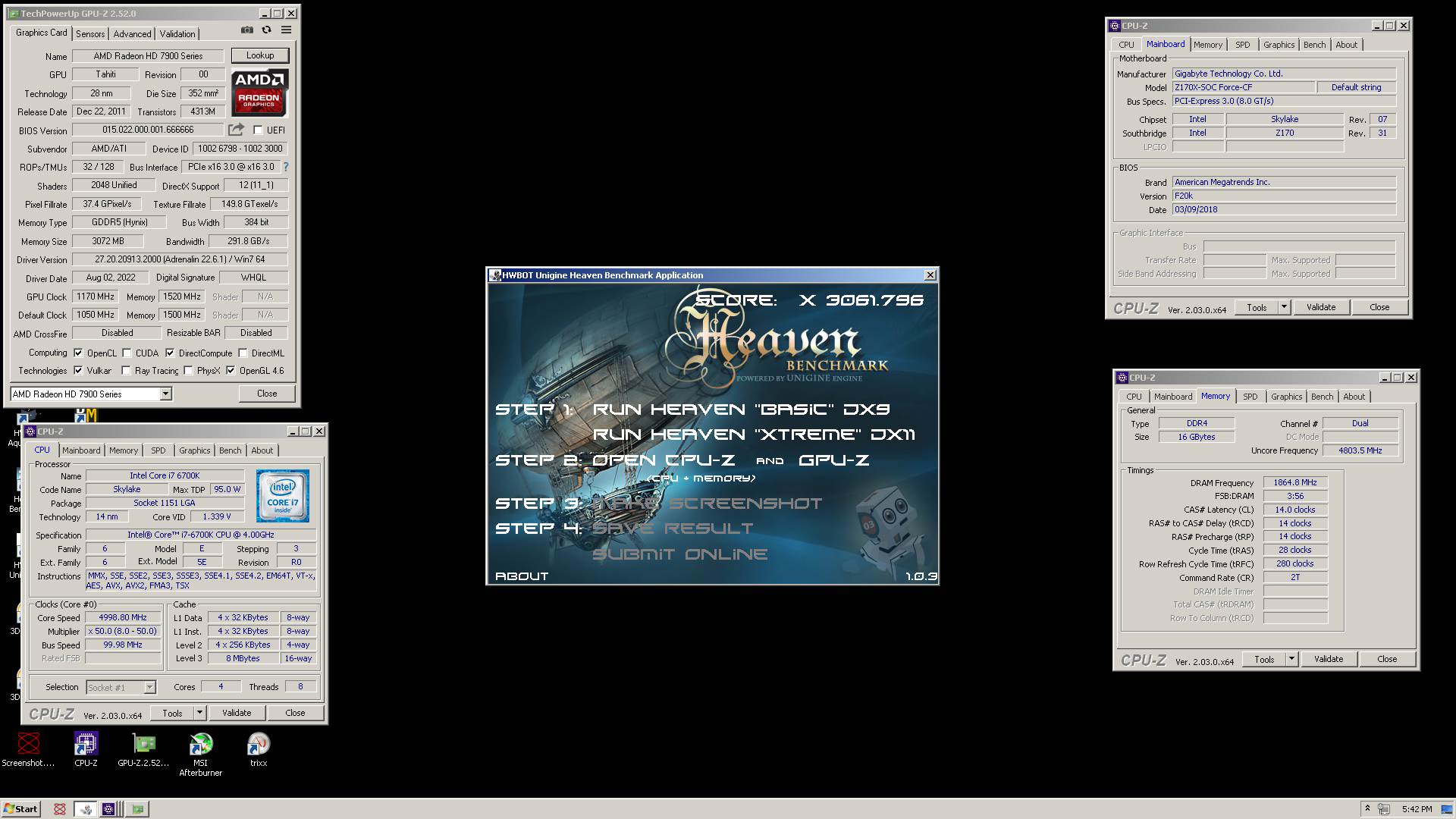
Task: Select the GPU-Z taskbar button
Action: coord(137,809)
